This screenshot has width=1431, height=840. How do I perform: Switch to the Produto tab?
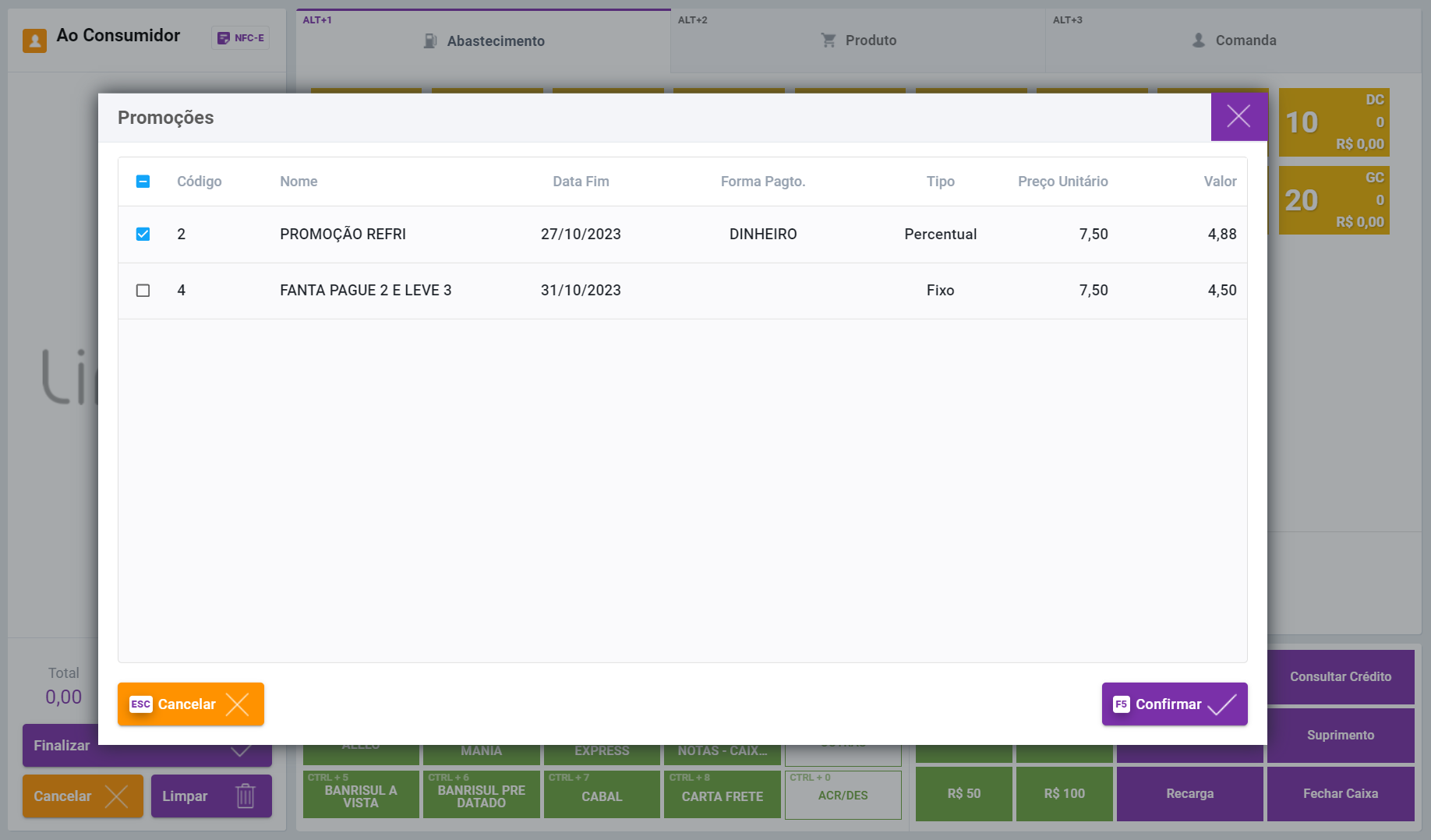(858, 41)
